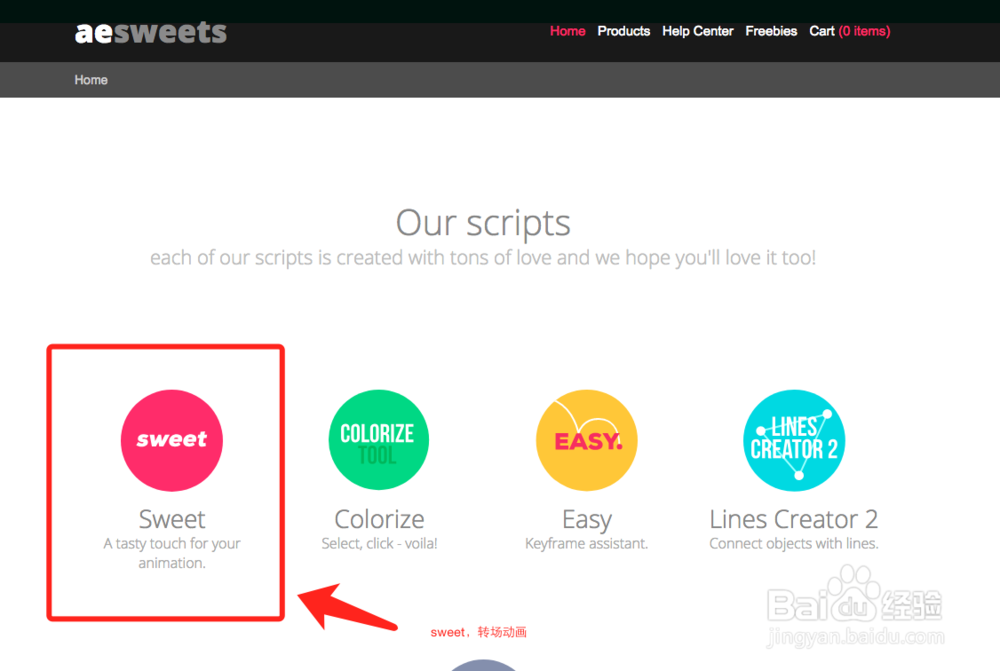Click the Easy script title
Image resolution: width=1000 pixels, height=671 pixels.
click(x=587, y=520)
